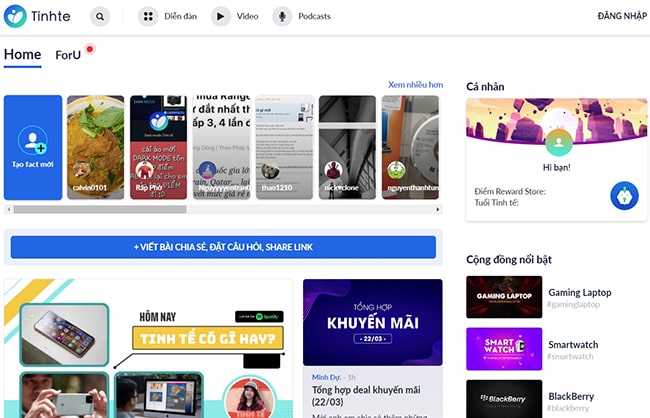Click the Podcasts microphone icon

pyautogui.click(x=283, y=17)
